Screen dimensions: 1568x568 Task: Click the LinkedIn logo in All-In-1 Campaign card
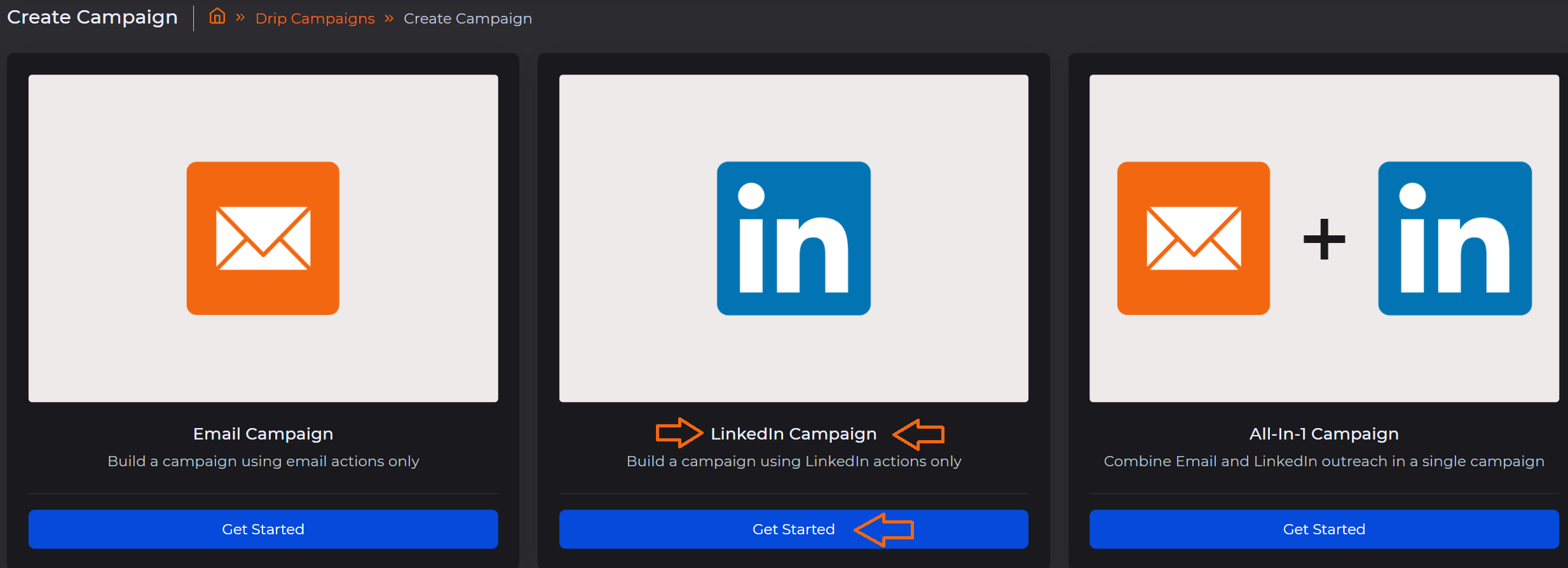pyautogui.click(x=1455, y=238)
